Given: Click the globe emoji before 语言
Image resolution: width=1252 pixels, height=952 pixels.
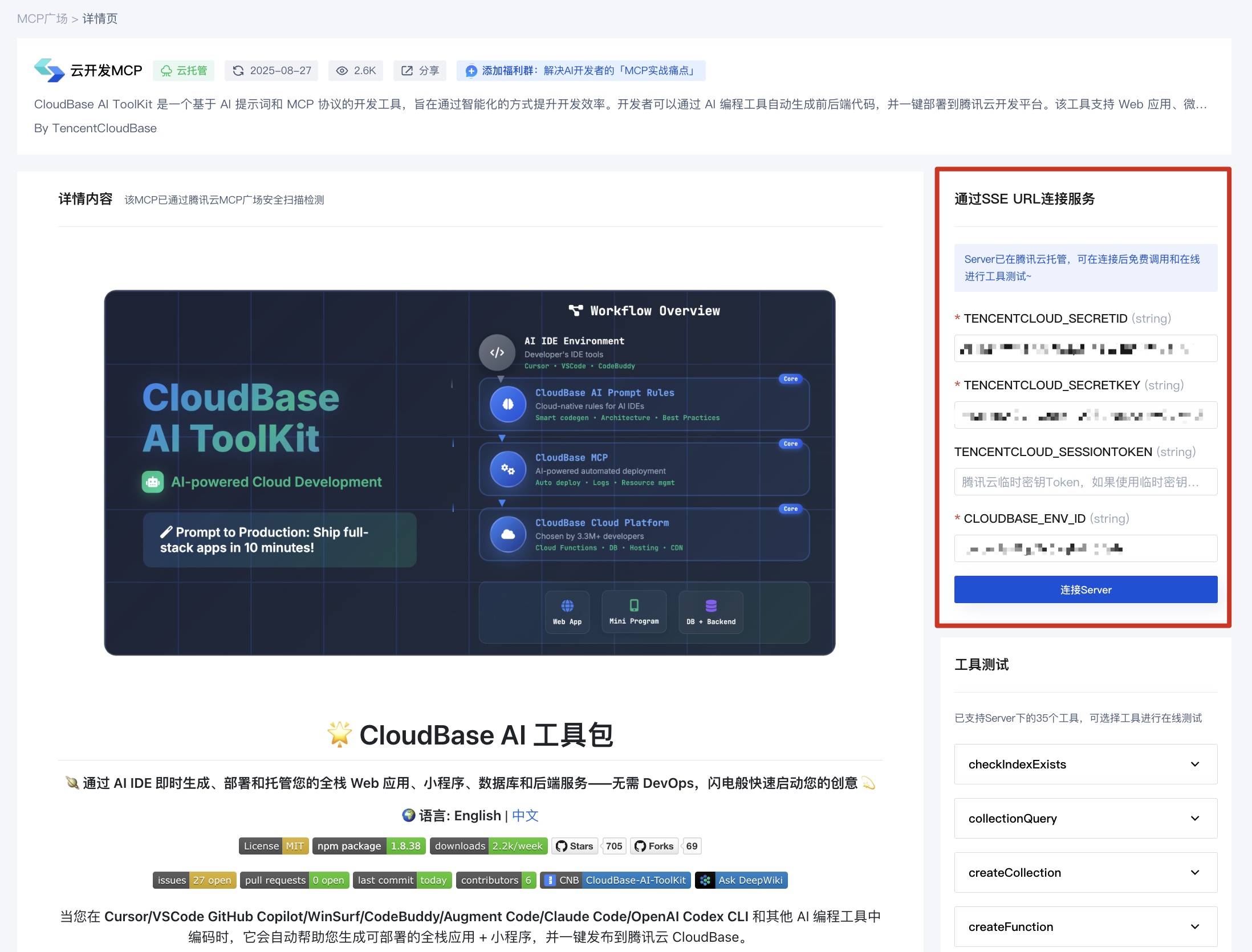Looking at the screenshot, I should [408, 815].
